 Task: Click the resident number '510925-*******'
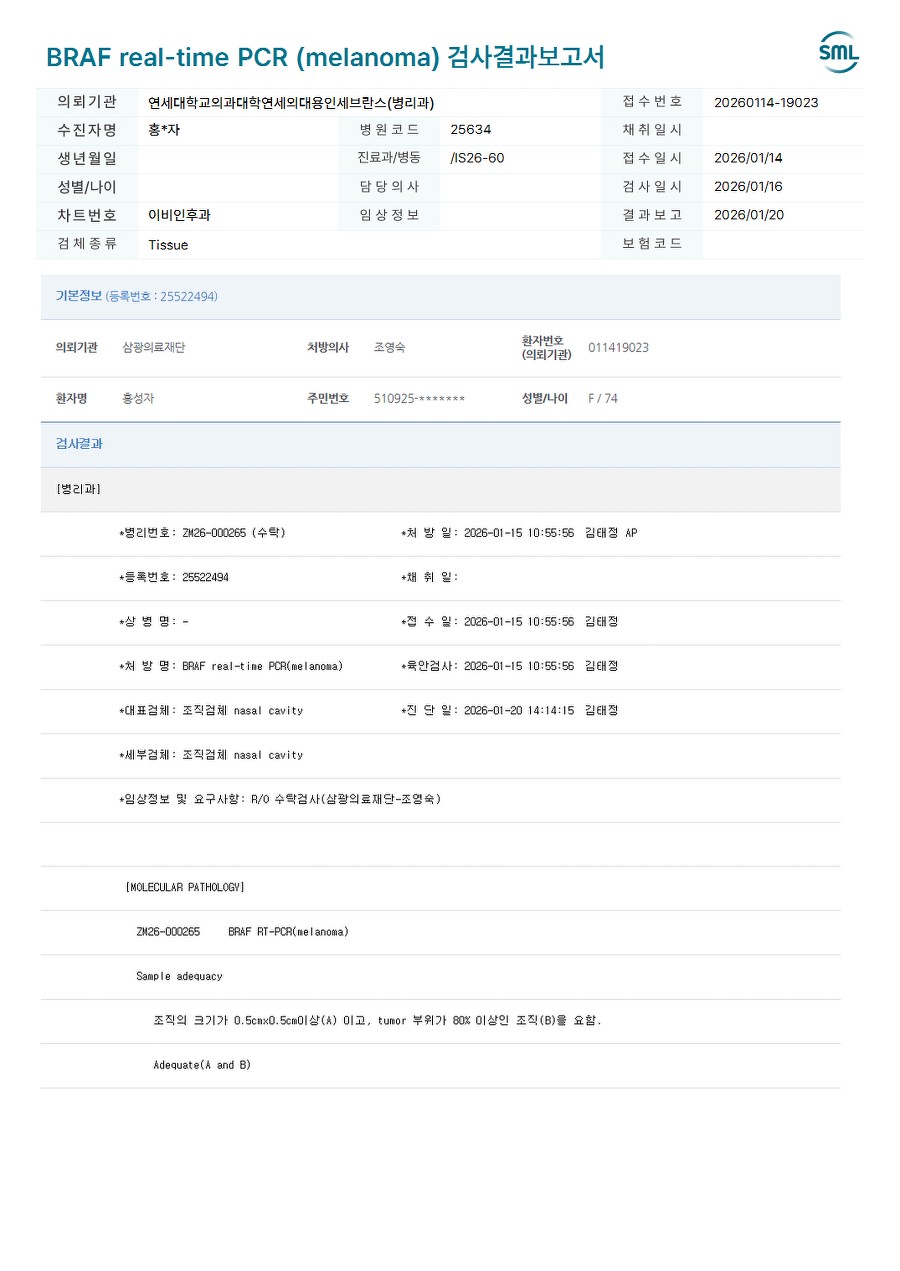click(x=419, y=398)
